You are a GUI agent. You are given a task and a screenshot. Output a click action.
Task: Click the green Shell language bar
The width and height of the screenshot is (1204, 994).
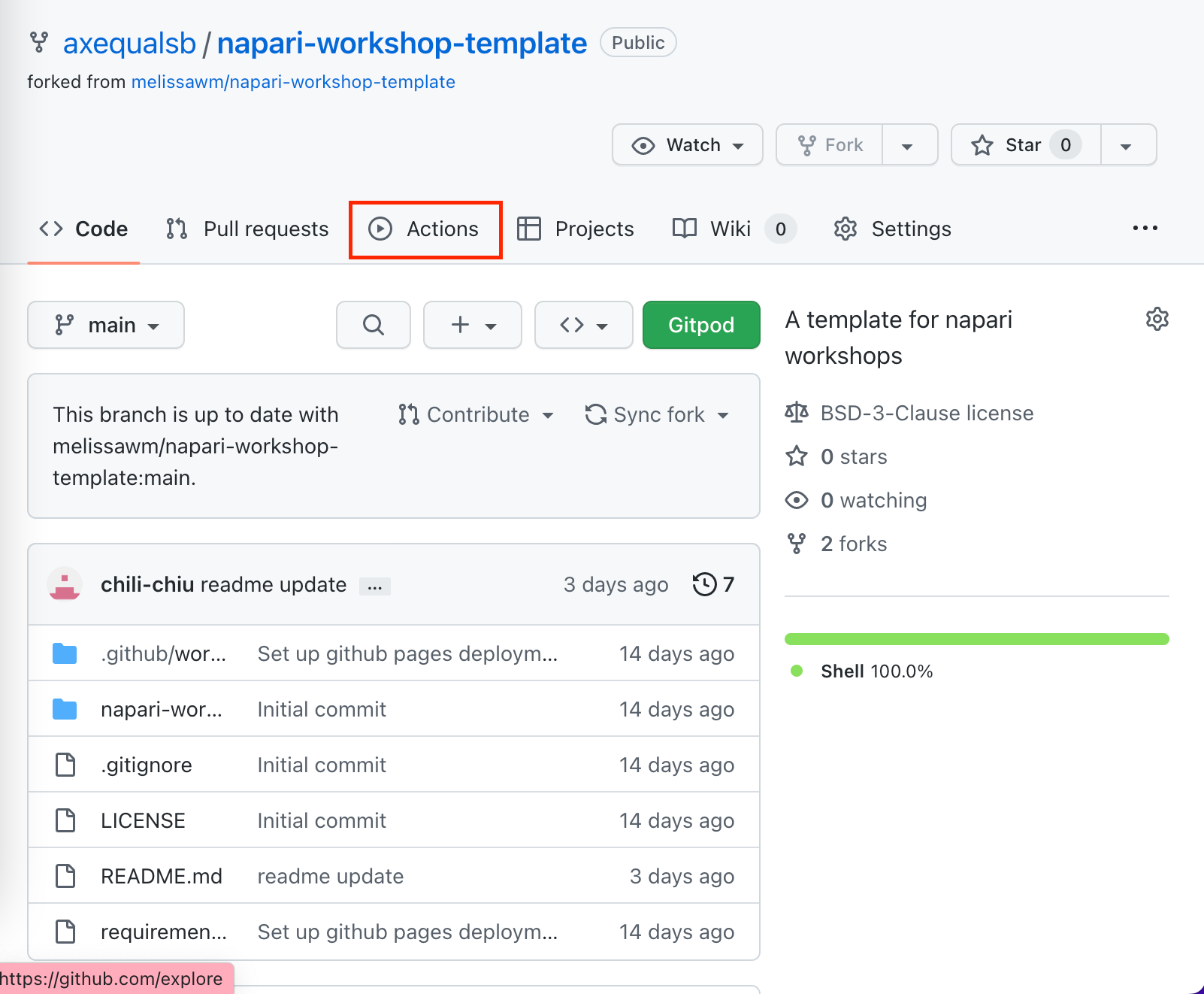976,638
